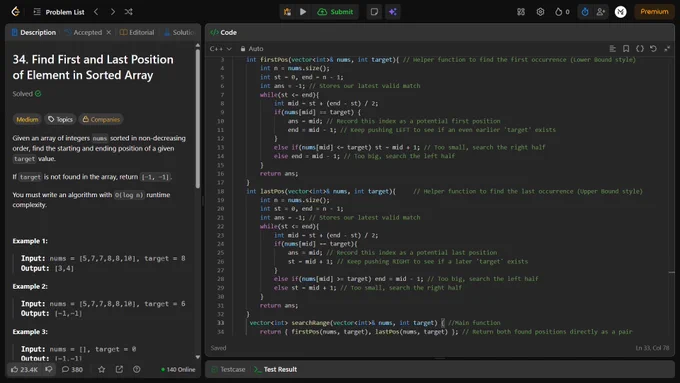The width and height of the screenshot is (680, 383).
Task: Expand the Companies tag
Action: (101, 119)
